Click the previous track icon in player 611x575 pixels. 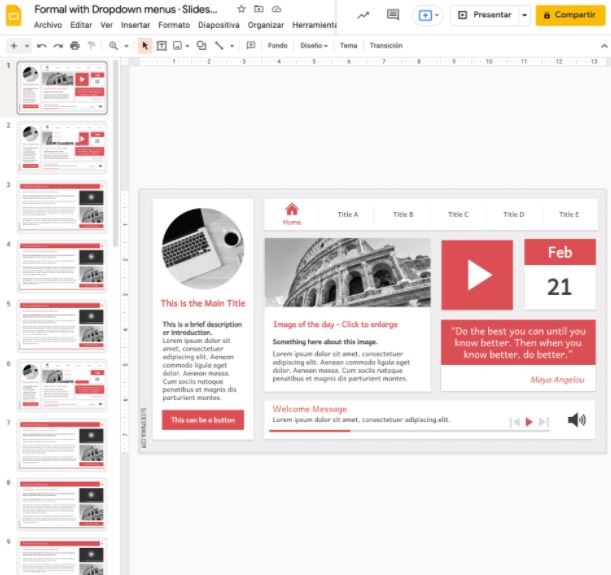click(515, 422)
